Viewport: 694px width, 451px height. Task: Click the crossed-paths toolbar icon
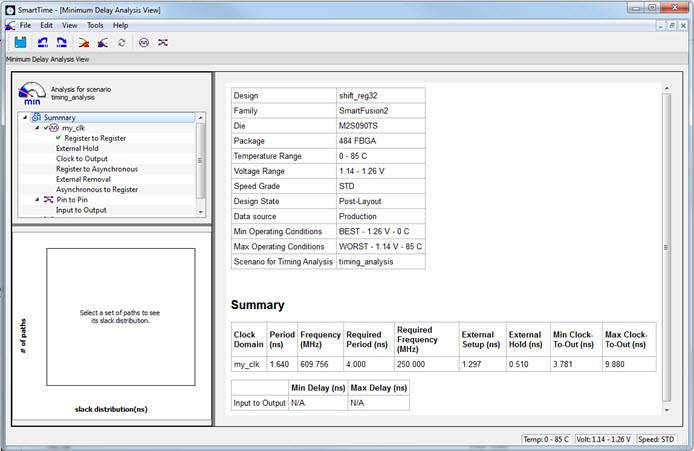point(163,42)
